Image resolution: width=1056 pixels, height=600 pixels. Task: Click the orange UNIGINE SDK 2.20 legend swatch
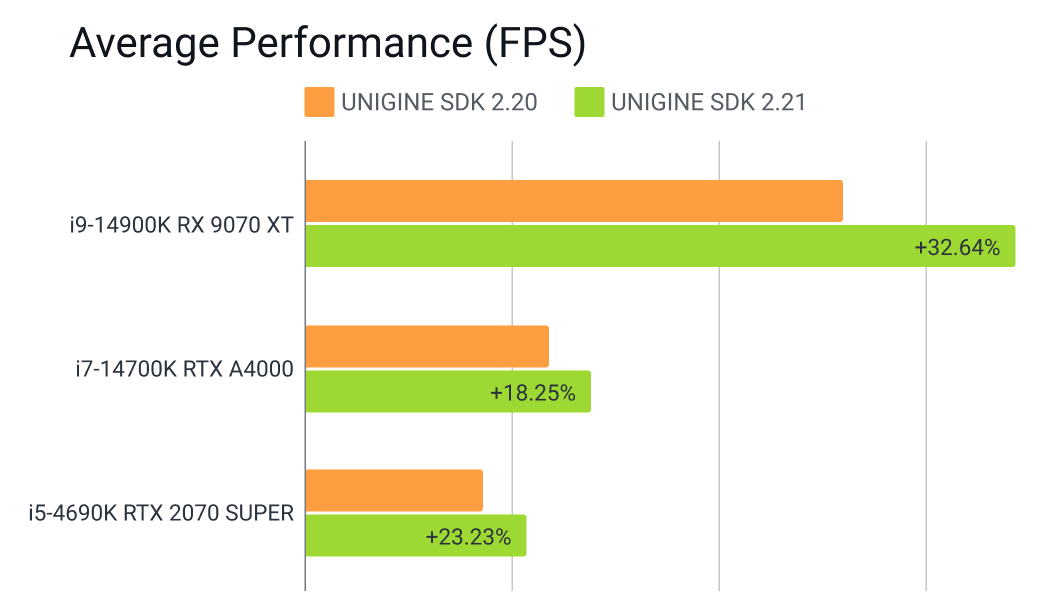pos(319,102)
